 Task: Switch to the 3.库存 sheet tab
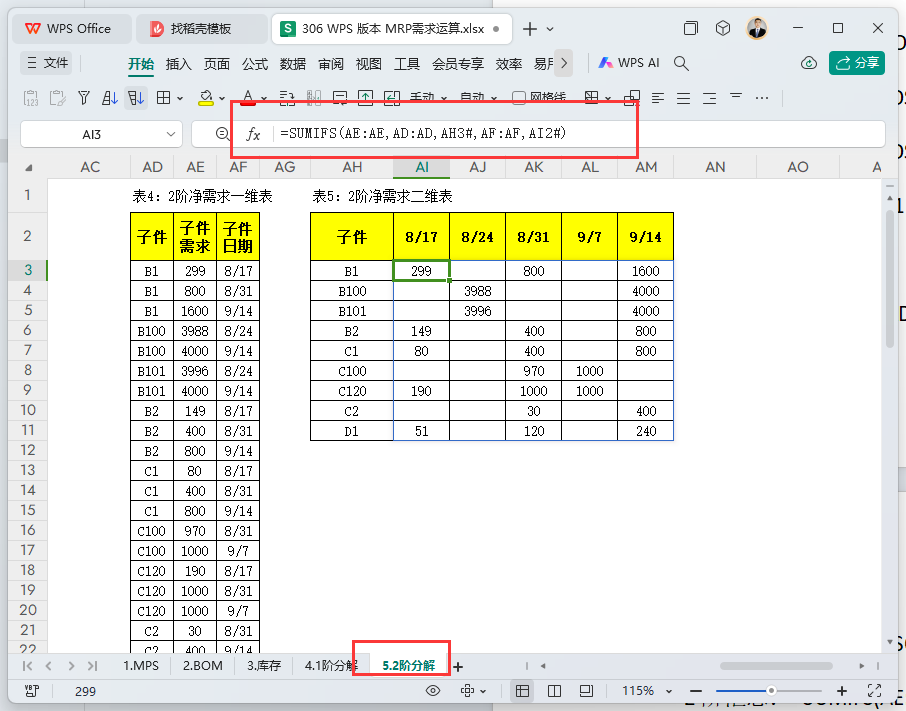pyautogui.click(x=264, y=666)
